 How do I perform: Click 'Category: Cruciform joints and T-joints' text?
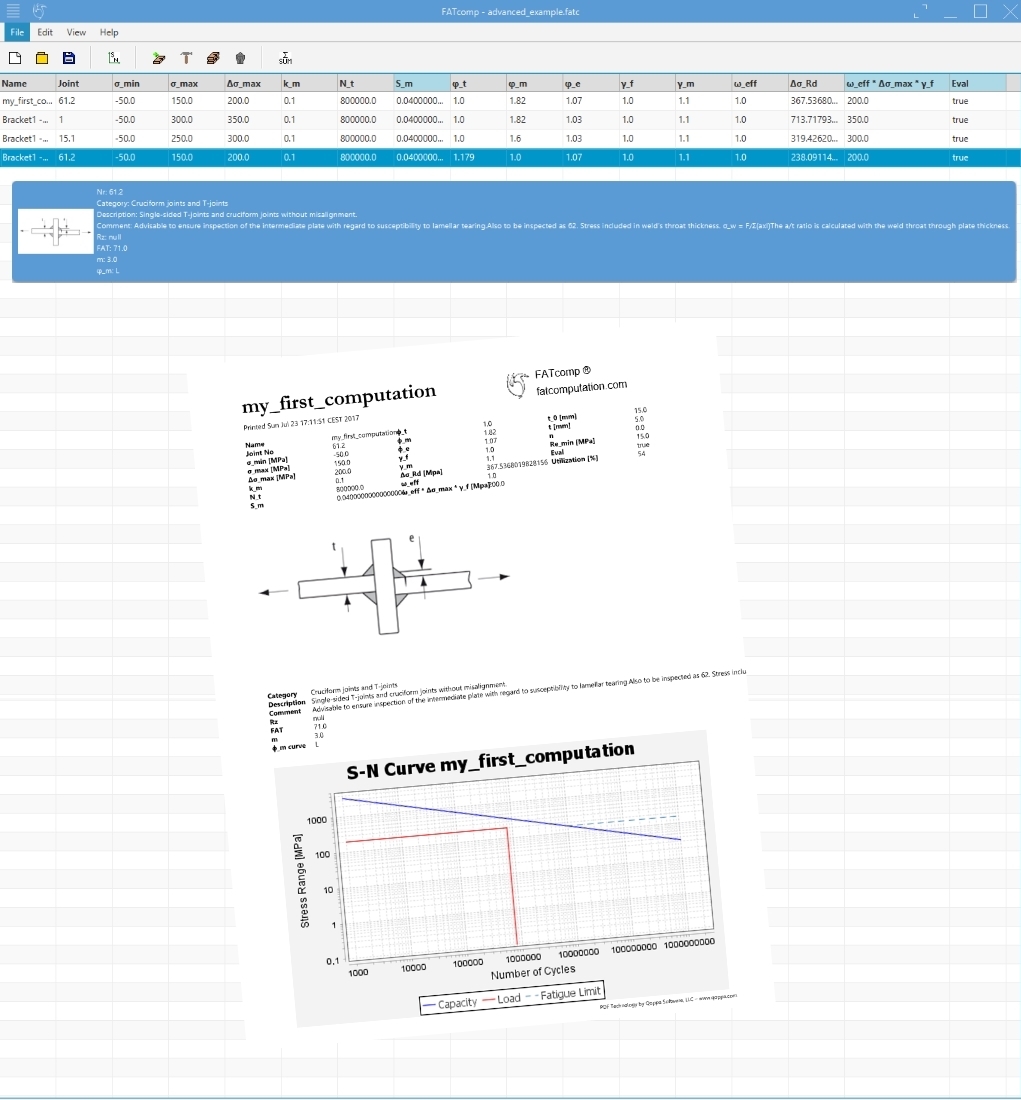click(x=162, y=203)
